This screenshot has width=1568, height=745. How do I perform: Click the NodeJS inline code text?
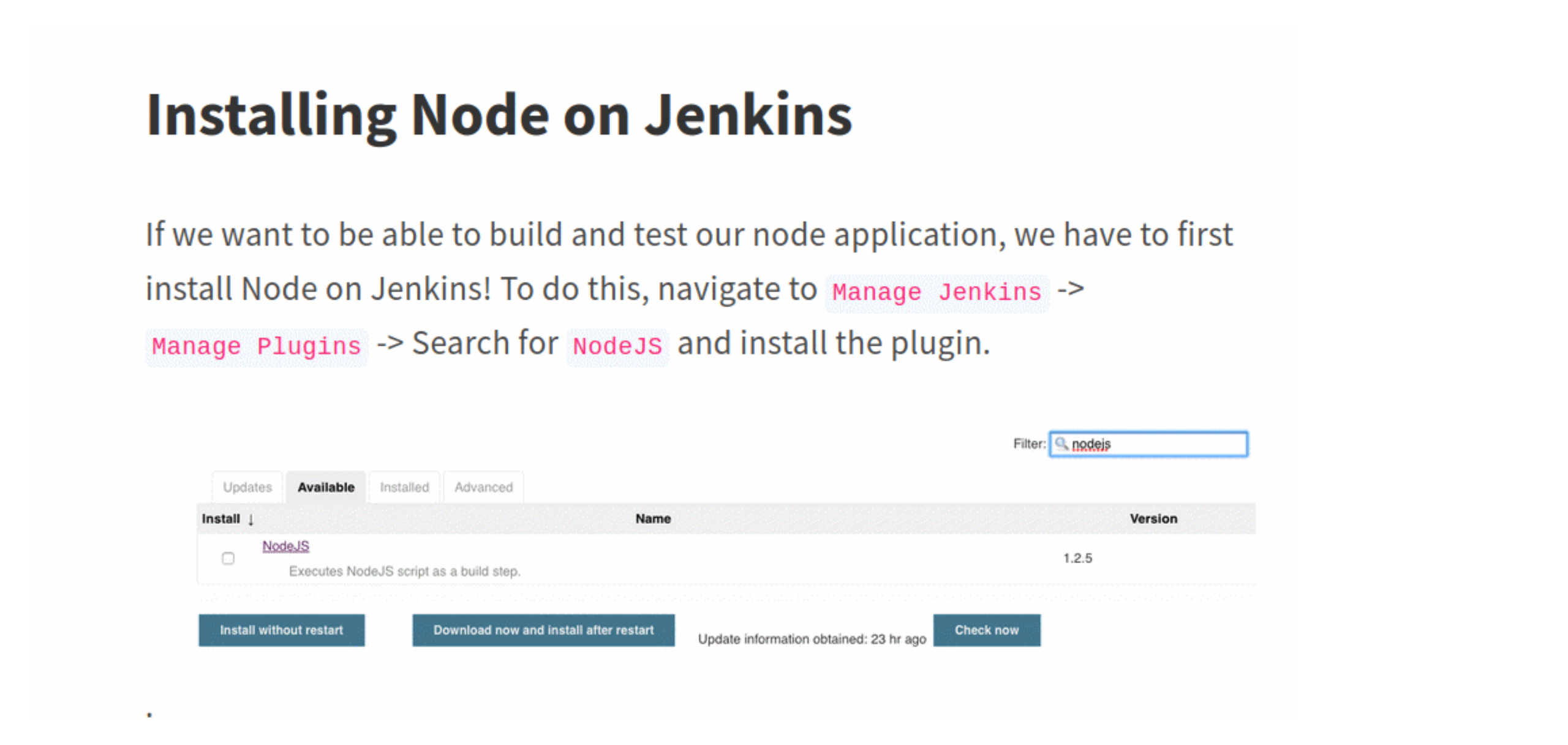point(617,346)
